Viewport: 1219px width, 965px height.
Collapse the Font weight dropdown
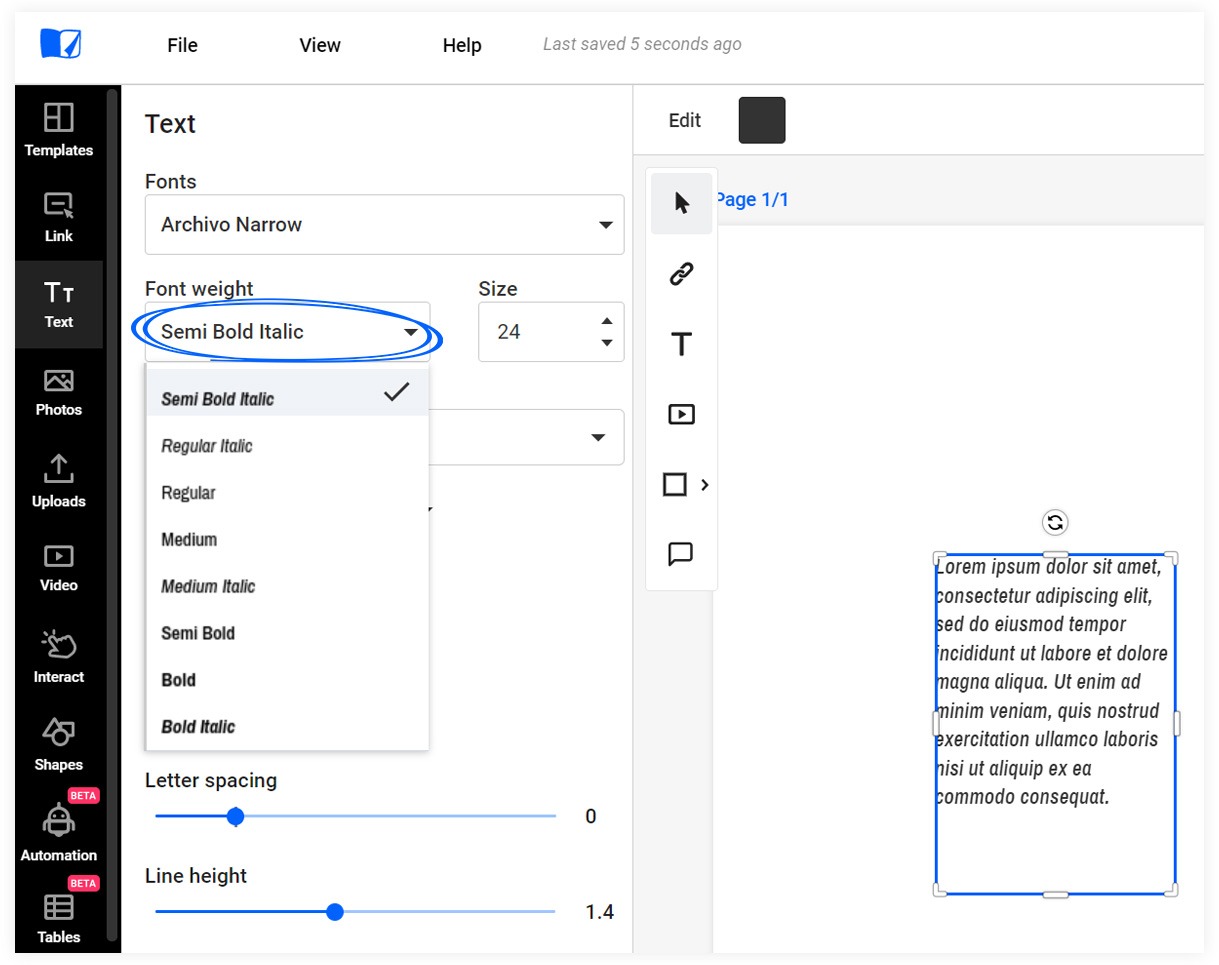pos(288,332)
